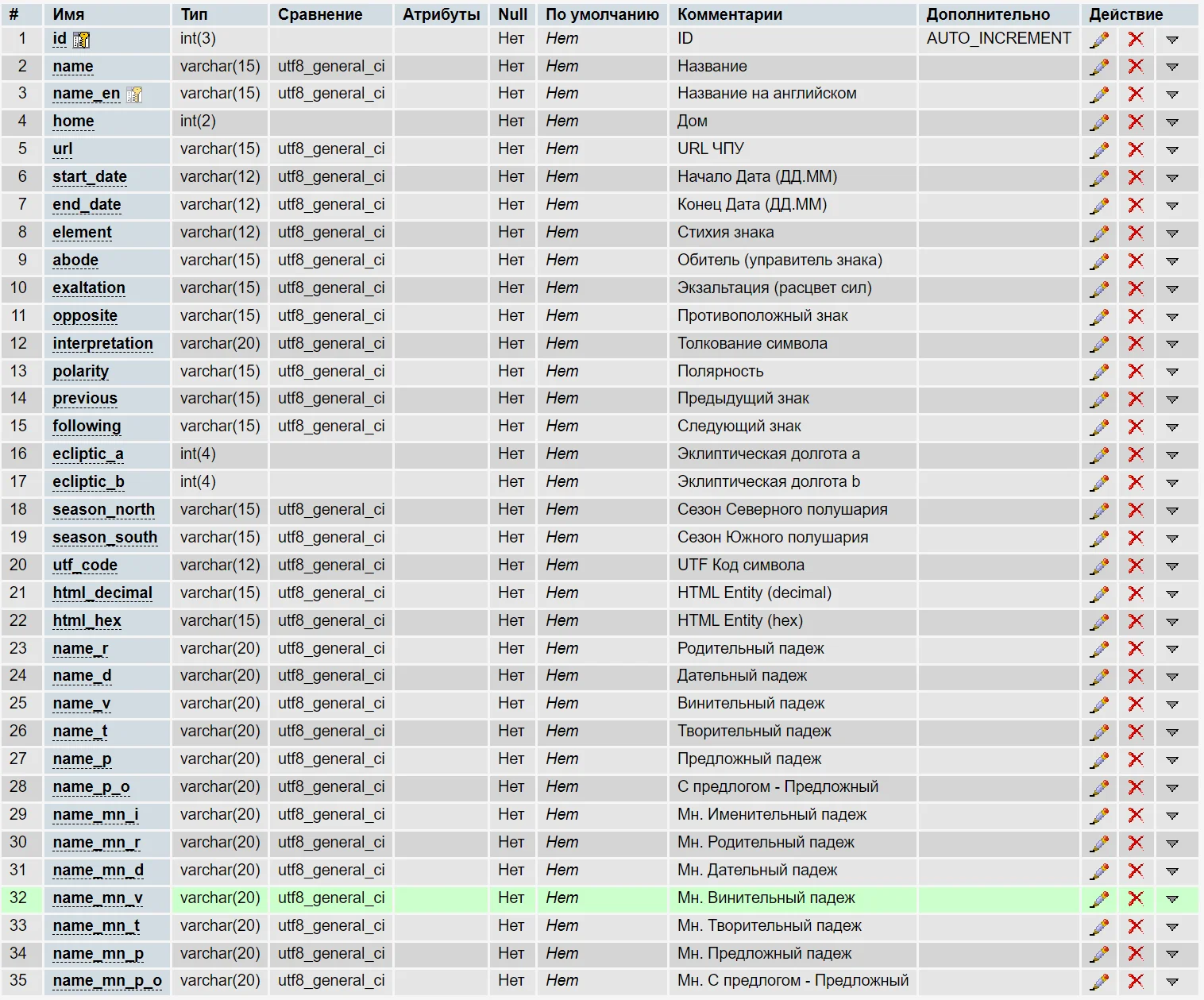Drop html_decimal column red X
Image resolution: width=1204 pixels, height=1000 pixels.
pyautogui.click(x=1136, y=593)
